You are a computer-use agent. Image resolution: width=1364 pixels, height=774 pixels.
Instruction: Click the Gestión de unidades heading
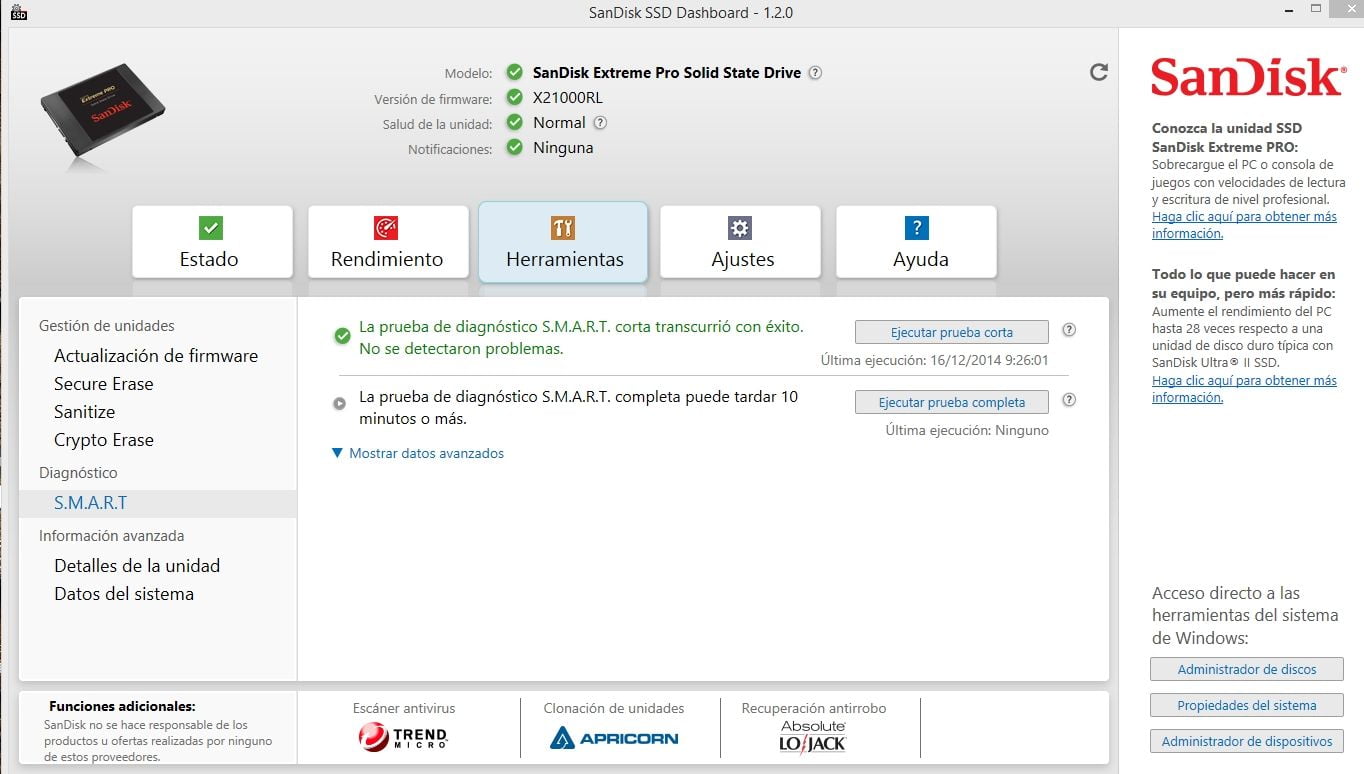pos(107,326)
